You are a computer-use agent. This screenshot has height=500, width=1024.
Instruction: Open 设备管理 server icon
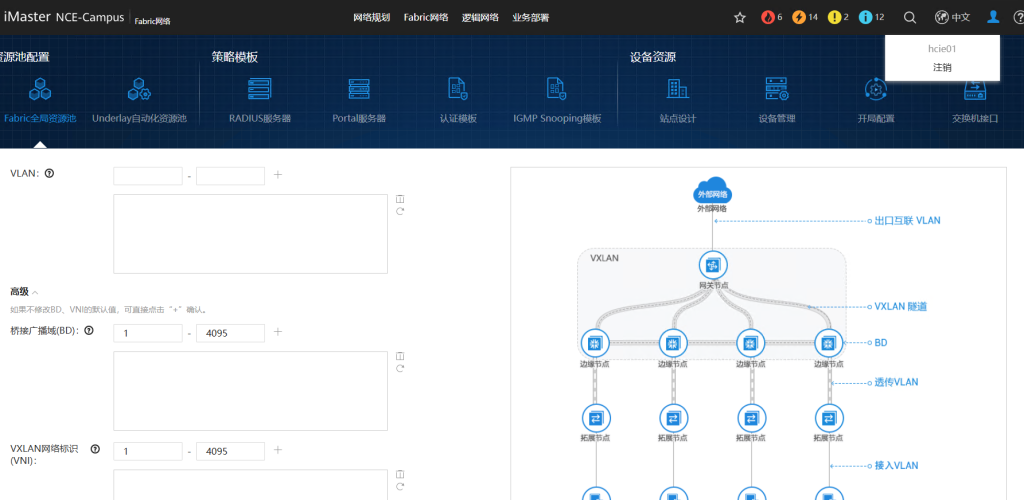(777, 90)
